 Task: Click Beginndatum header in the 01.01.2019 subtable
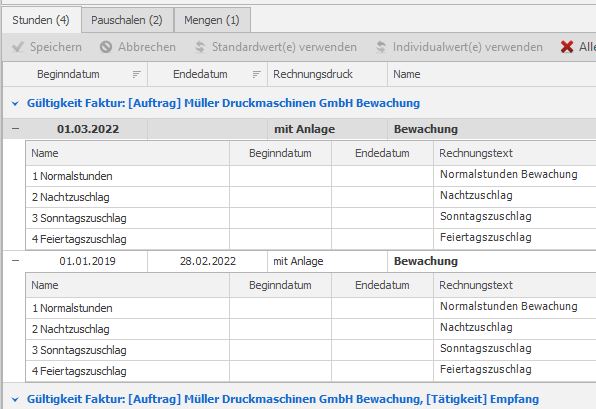click(280, 285)
